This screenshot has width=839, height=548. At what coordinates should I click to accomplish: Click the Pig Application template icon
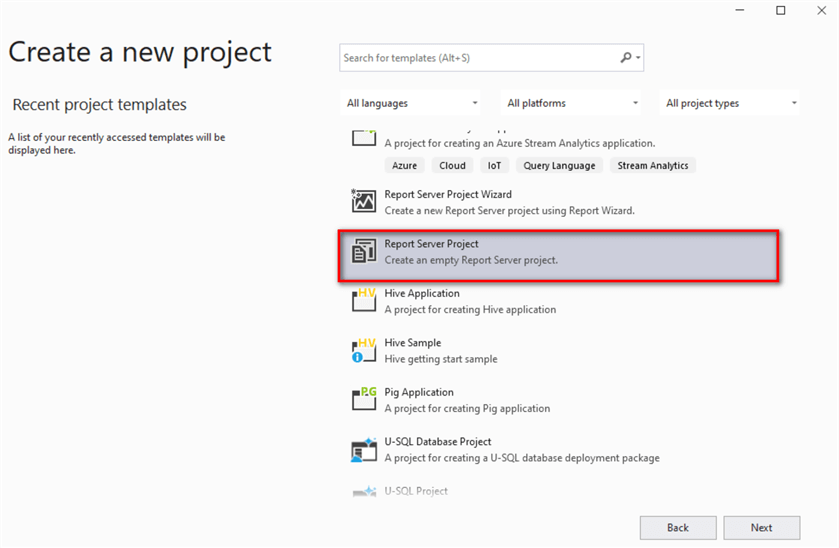(x=363, y=399)
